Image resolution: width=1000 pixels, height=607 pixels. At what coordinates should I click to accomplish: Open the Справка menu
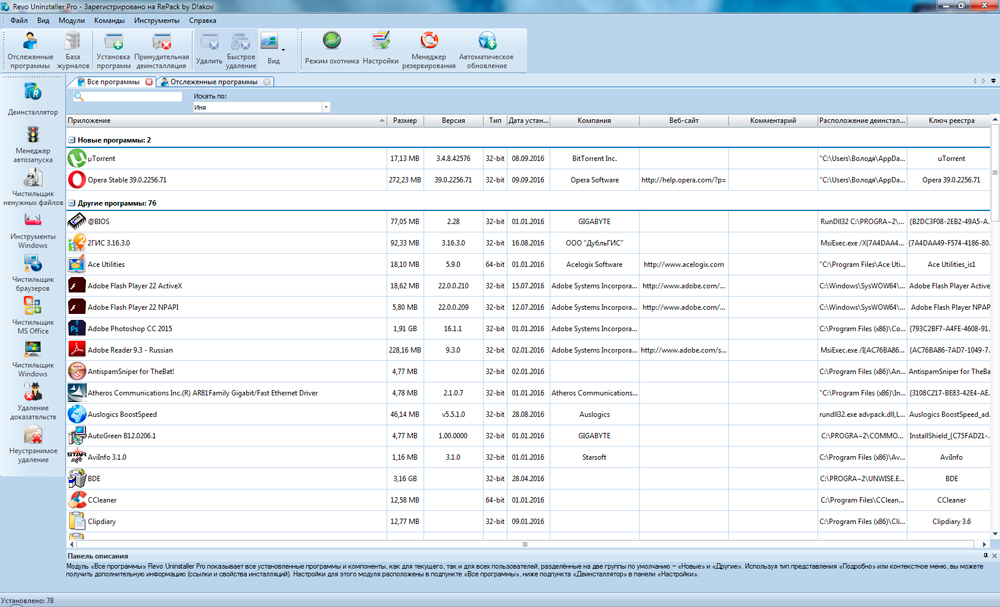point(202,20)
